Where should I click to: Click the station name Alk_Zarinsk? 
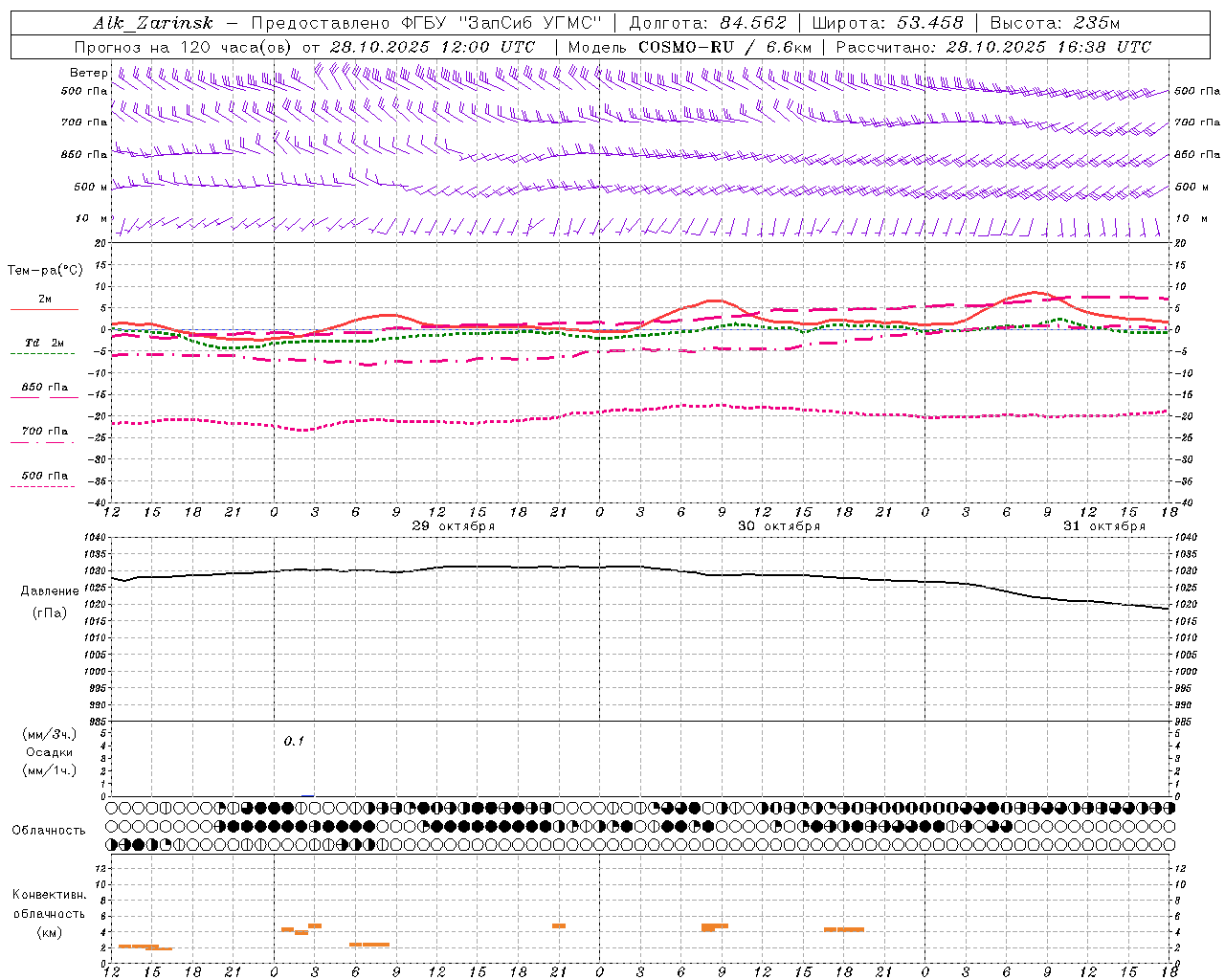(x=153, y=23)
